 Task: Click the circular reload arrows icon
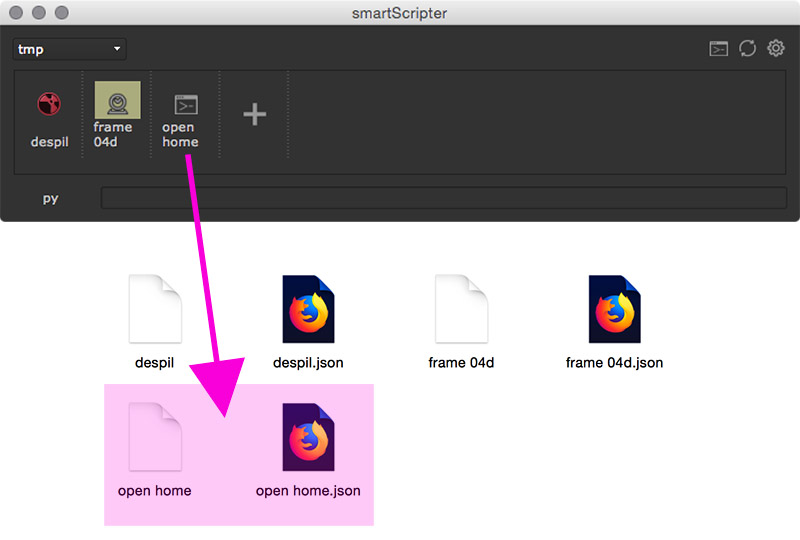coord(747,49)
